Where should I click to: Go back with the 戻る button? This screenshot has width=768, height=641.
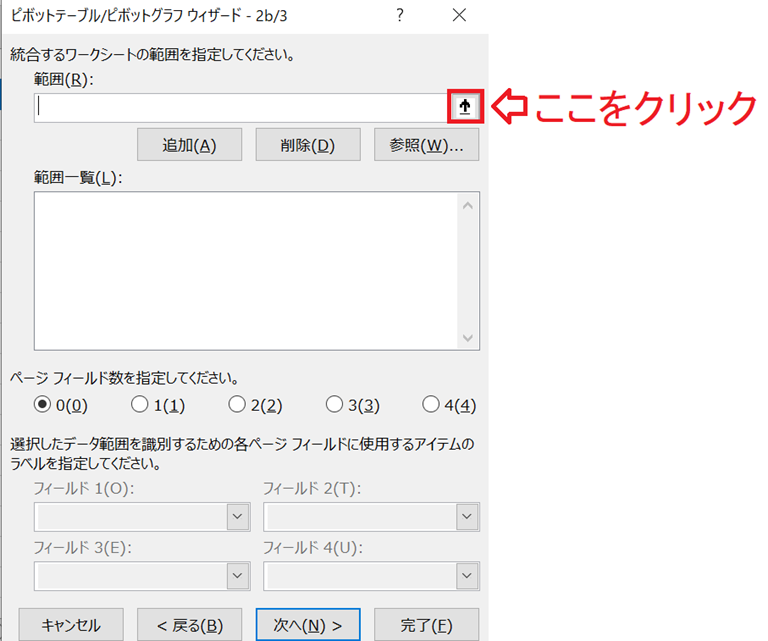[x=189, y=625]
